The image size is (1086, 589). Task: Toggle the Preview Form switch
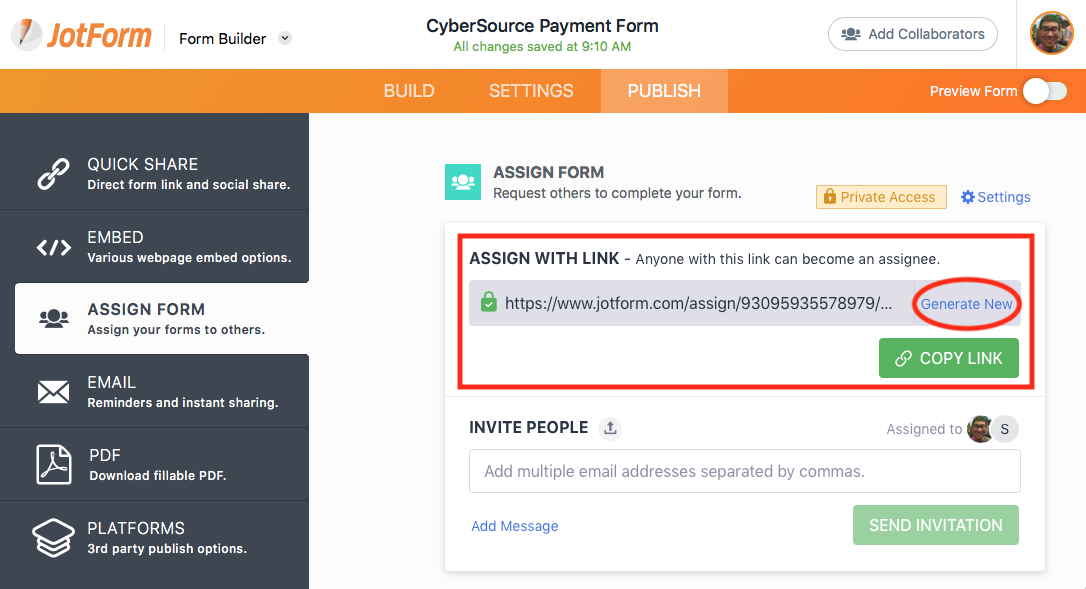(x=1044, y=91)
